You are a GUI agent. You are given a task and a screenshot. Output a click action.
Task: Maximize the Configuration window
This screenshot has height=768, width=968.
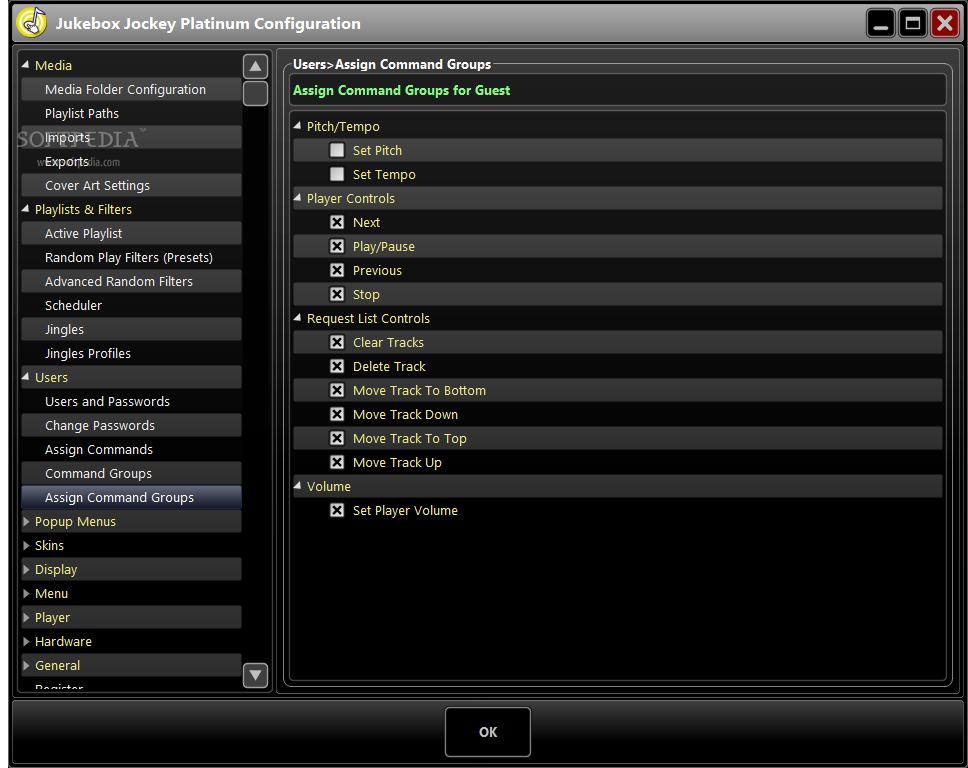click(x=912, y=24)
